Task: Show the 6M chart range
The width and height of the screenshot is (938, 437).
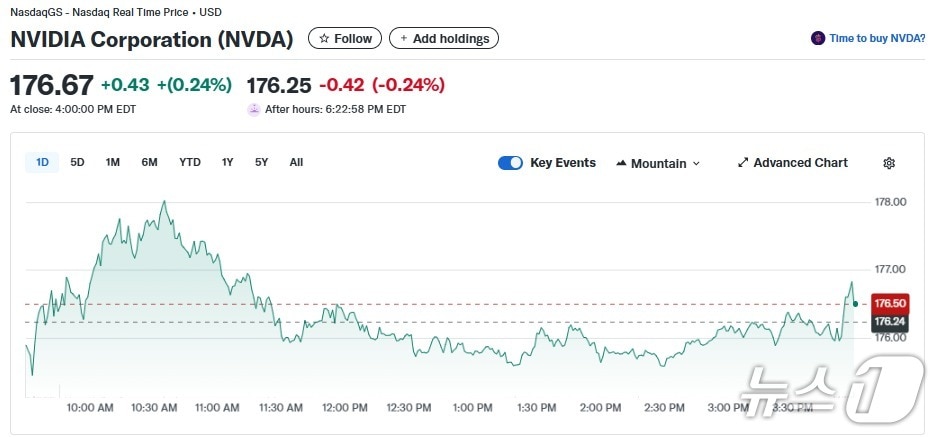Action: [x=149, y=162]
